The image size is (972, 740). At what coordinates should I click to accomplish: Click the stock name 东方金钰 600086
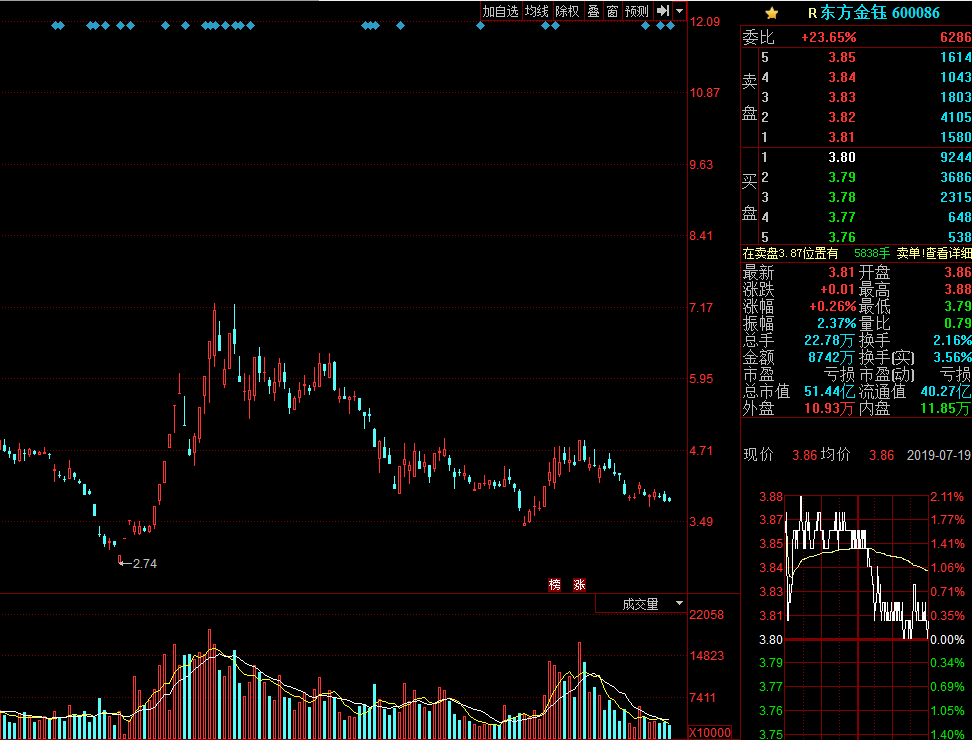click(880, 12)
